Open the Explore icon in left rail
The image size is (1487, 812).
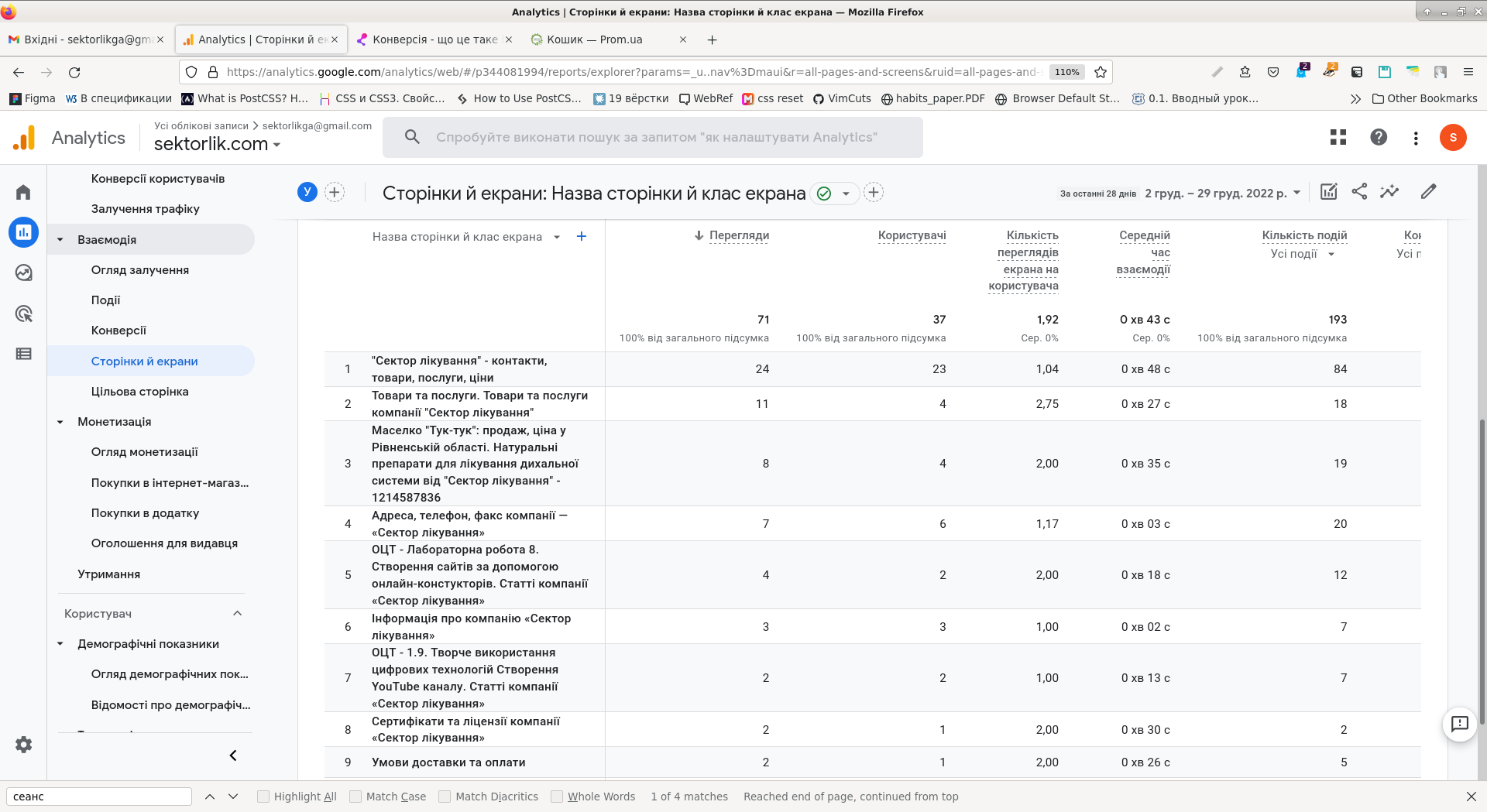coord(23,272)
